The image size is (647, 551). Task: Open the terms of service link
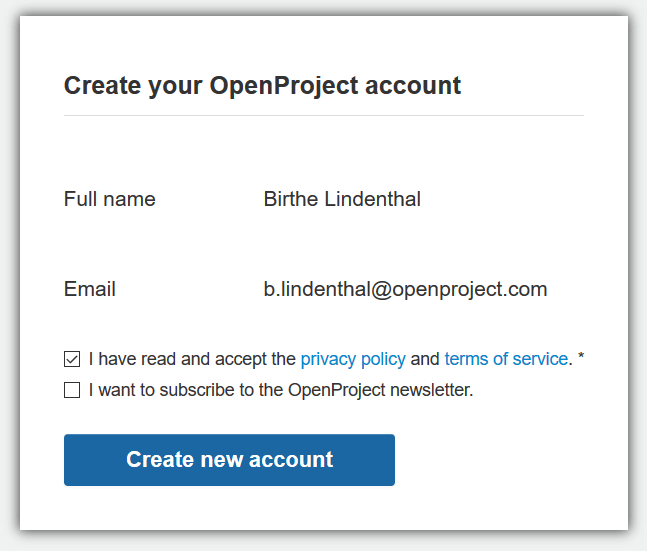[506, 359]
